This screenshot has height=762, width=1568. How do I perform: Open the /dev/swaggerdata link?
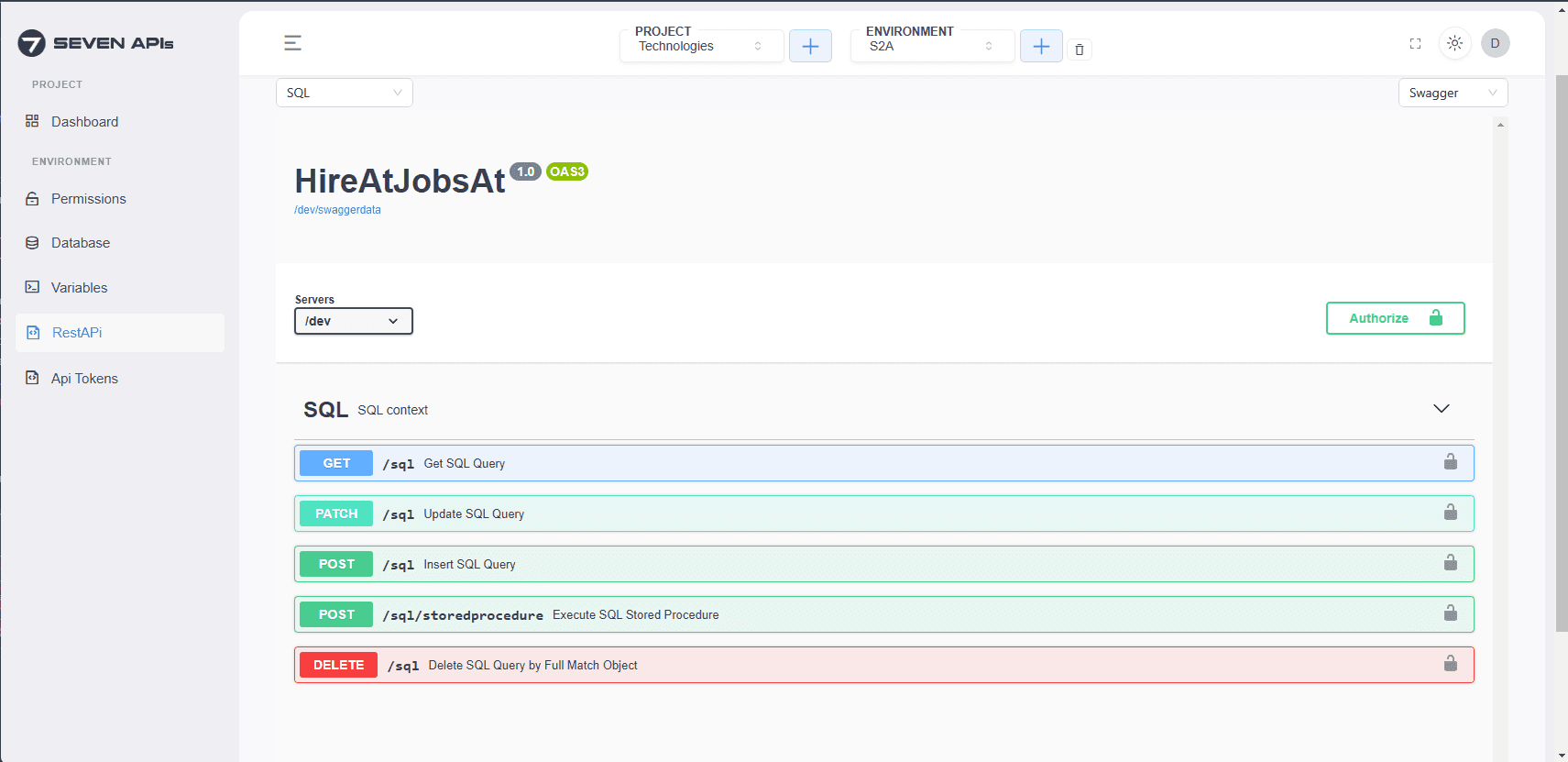(x=337, y=210)
